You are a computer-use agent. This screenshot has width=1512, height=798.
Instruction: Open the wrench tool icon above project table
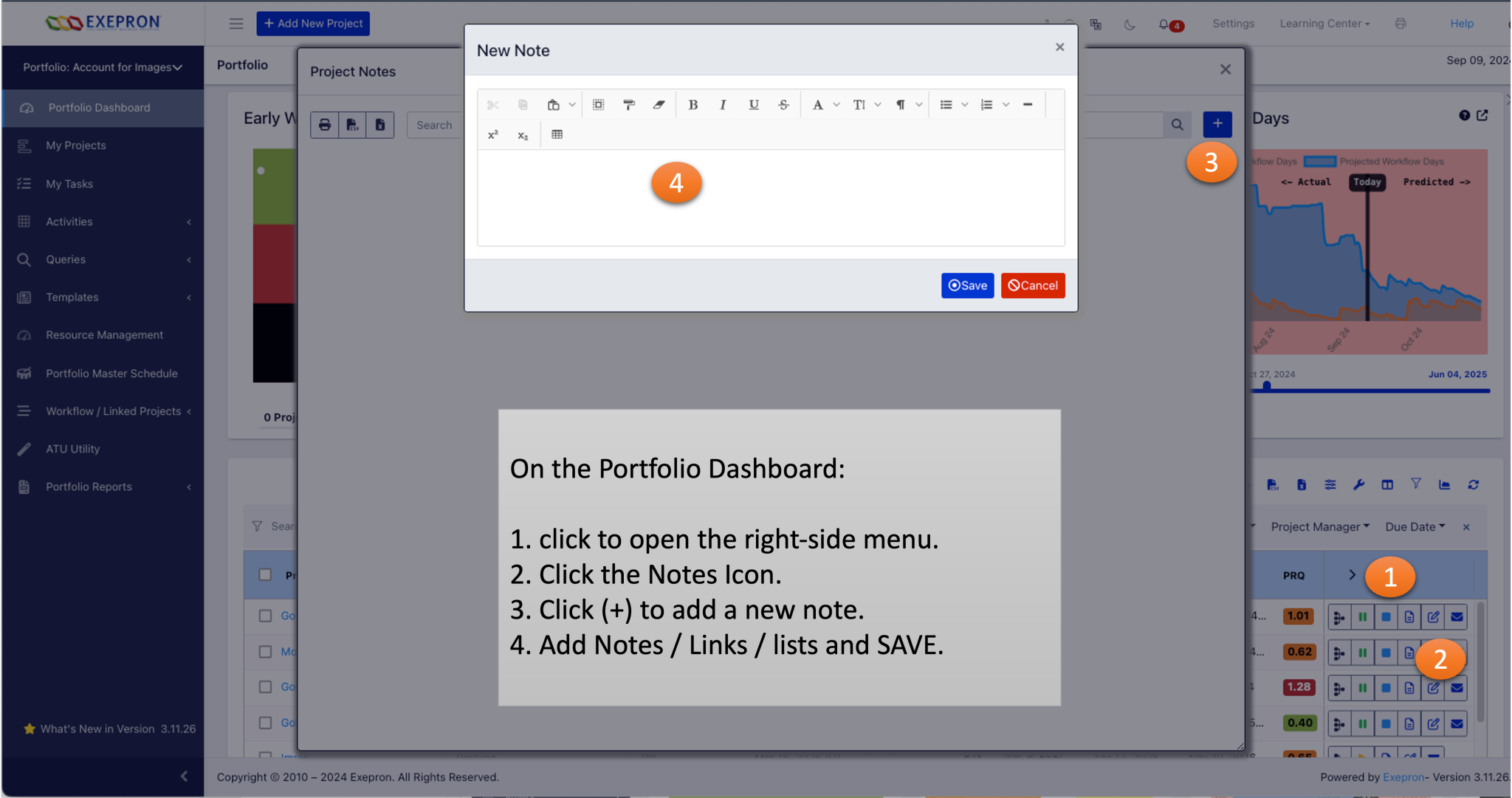pyautogui.click(x=1358, y=485)
